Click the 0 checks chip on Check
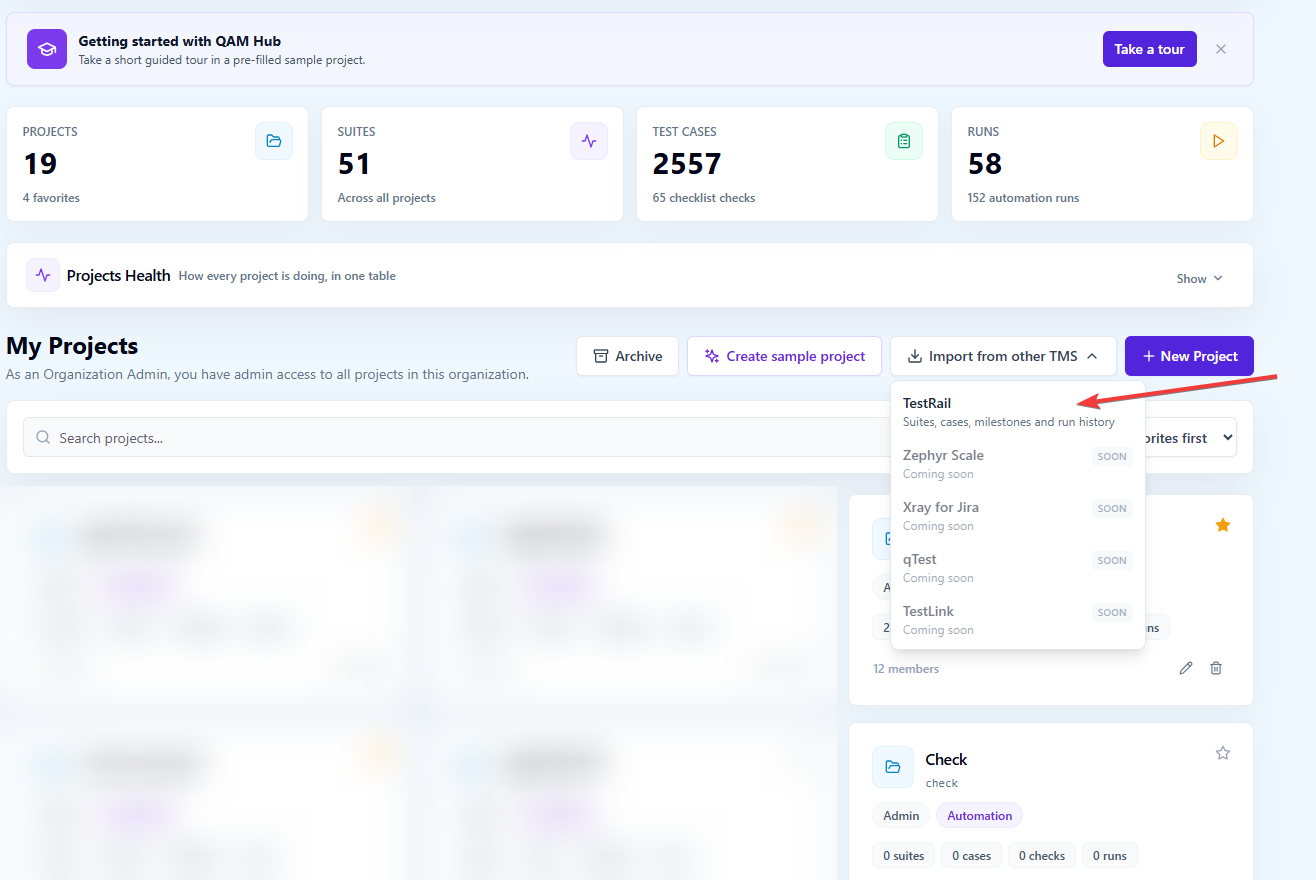Viewport: 1316px width, 880px height. pyautogui.click(x=1042, y=855)
